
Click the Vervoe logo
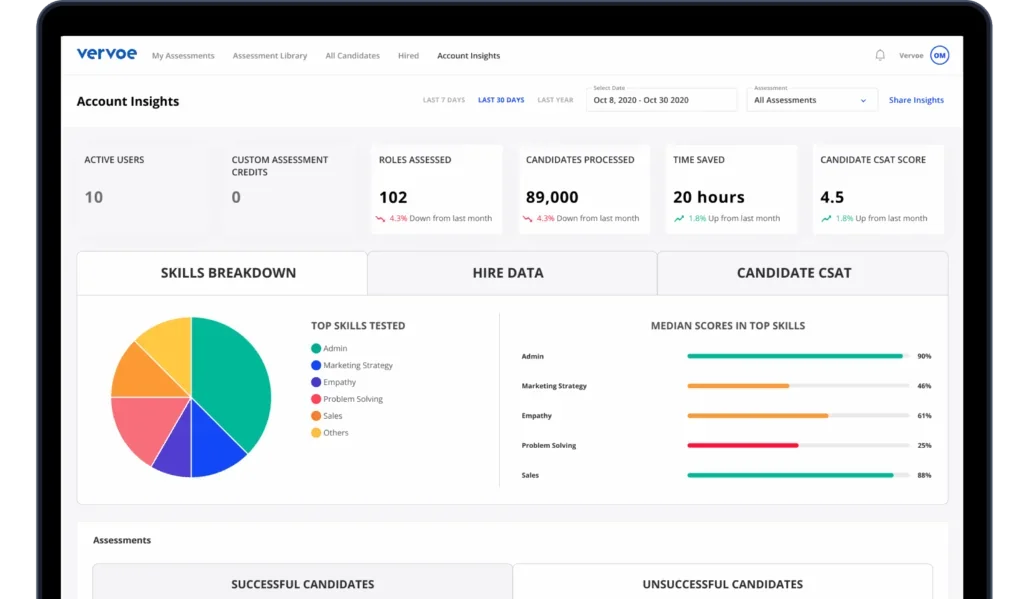coord(106,54)
